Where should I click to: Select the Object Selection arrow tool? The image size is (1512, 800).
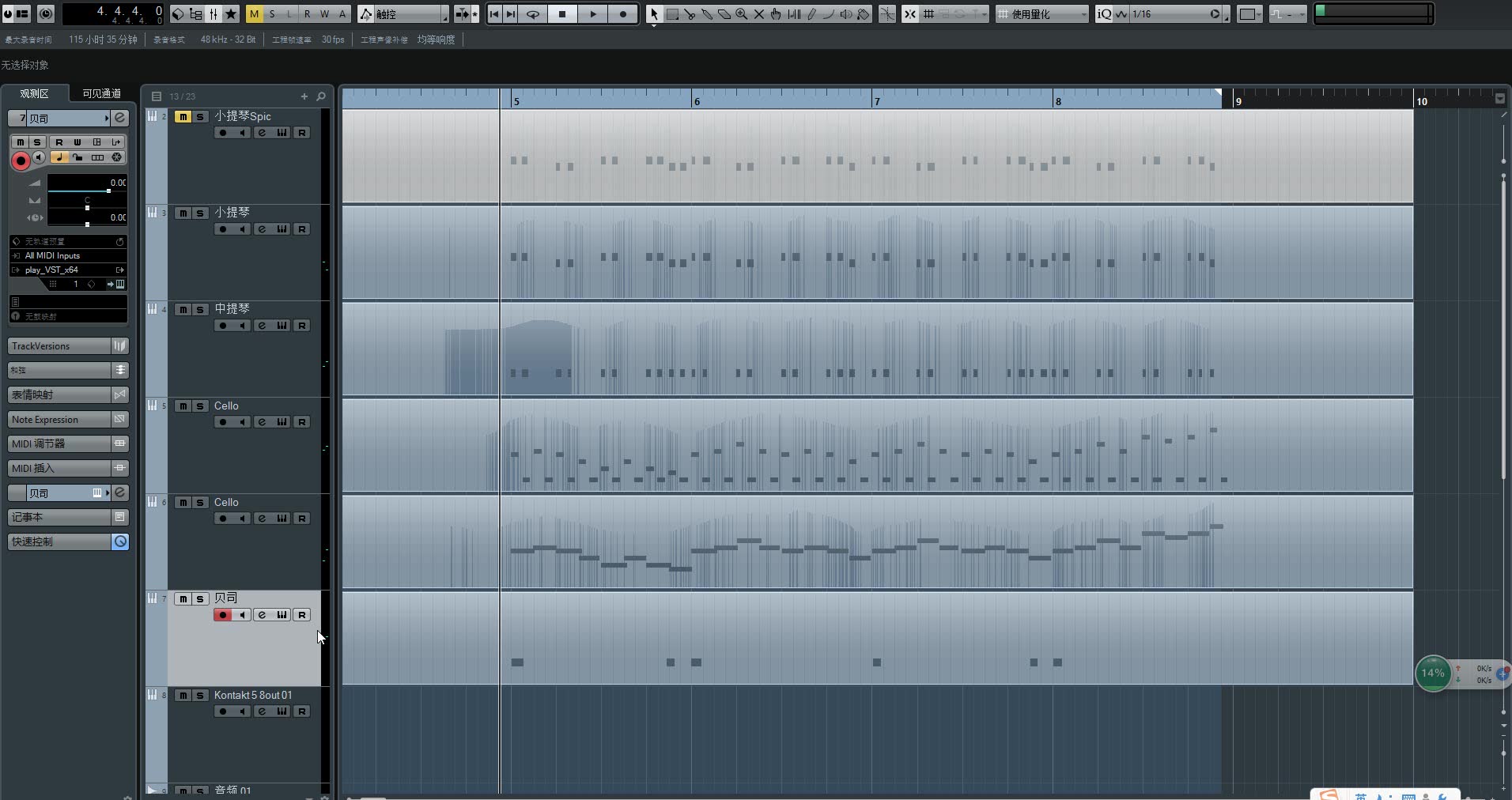coord(654,14)
